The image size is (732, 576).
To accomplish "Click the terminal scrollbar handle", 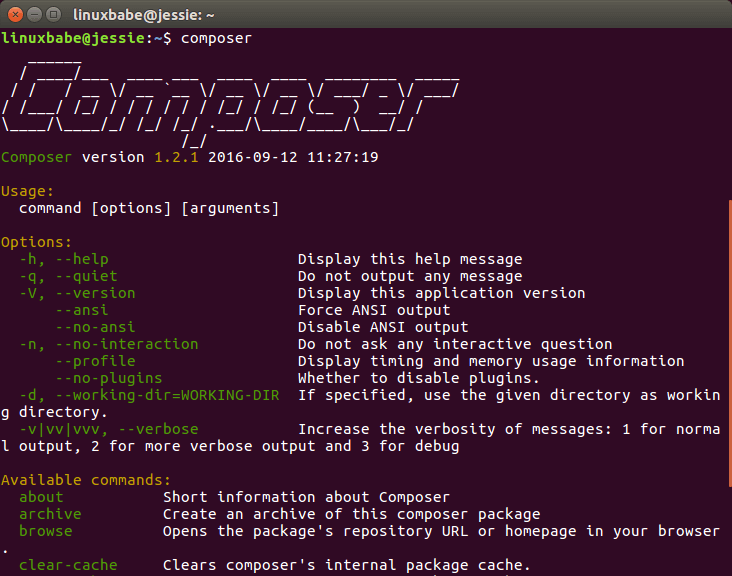I will (727, 380).
